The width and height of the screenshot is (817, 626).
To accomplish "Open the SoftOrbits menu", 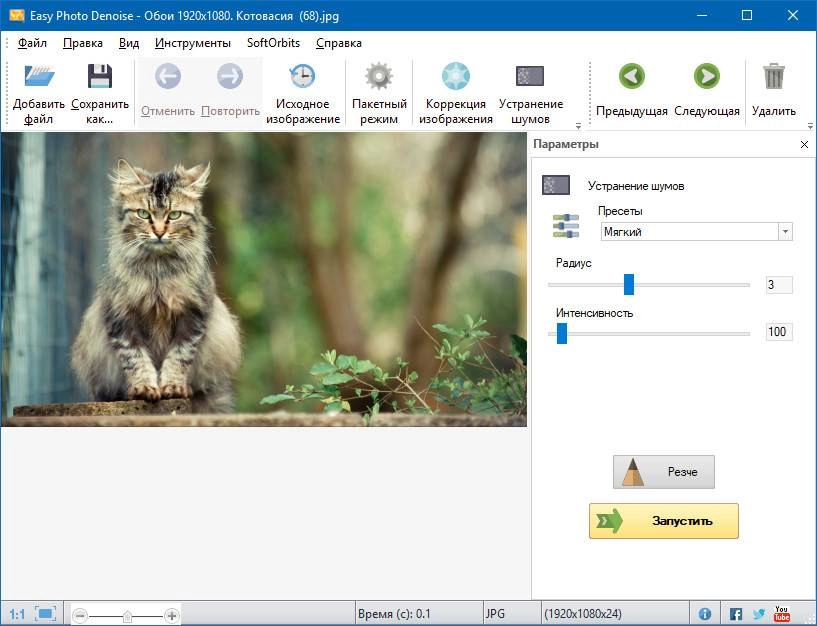I will (274, 43).
